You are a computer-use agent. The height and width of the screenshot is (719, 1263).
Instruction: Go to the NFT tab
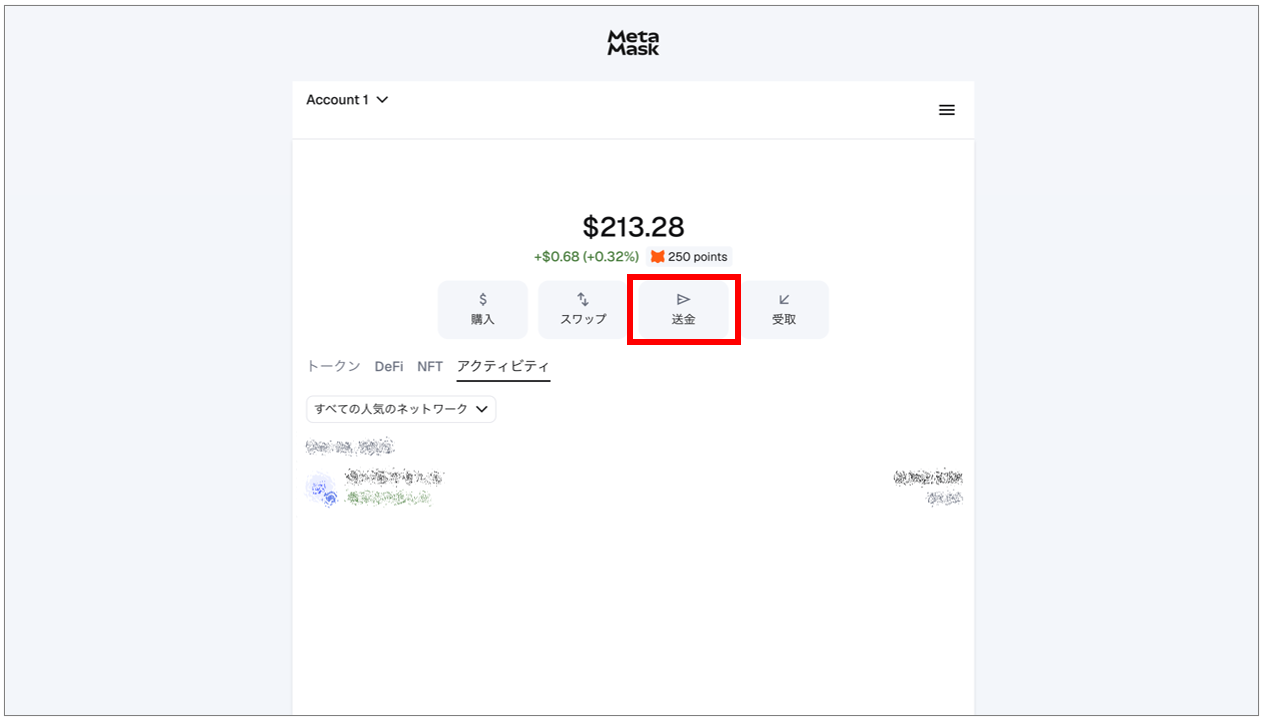point(430,366)
